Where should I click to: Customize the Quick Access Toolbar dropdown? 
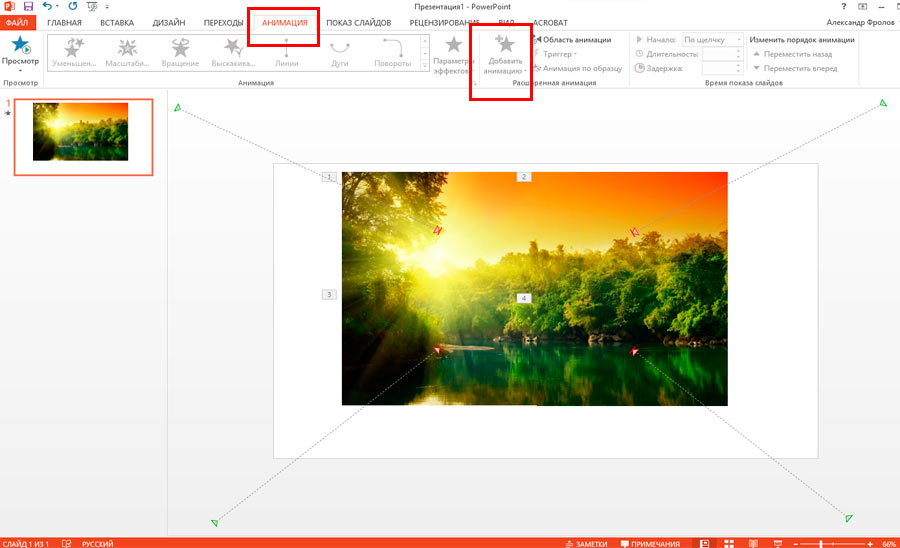point(107,7)
